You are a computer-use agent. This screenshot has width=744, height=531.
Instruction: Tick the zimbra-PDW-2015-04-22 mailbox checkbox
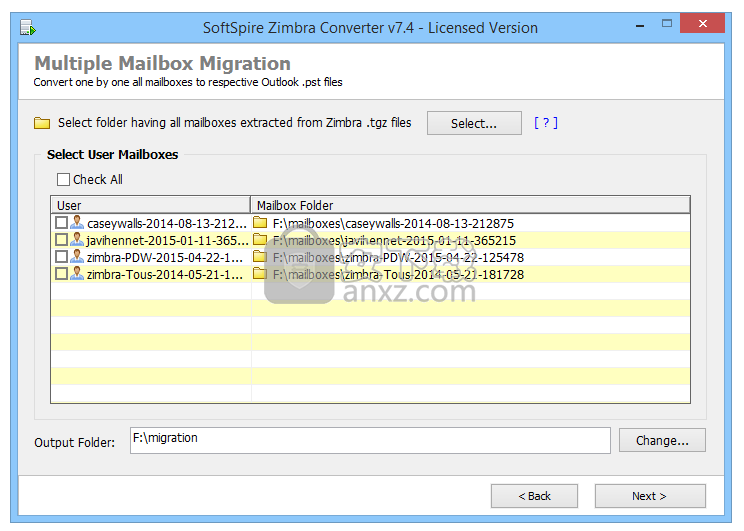(61, 257)
